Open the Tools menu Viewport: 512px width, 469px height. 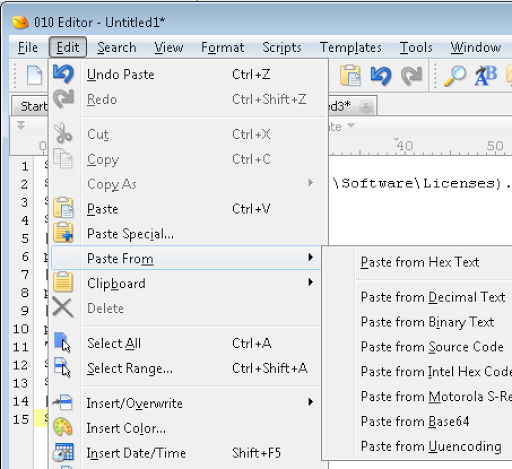tap(416, 47)
